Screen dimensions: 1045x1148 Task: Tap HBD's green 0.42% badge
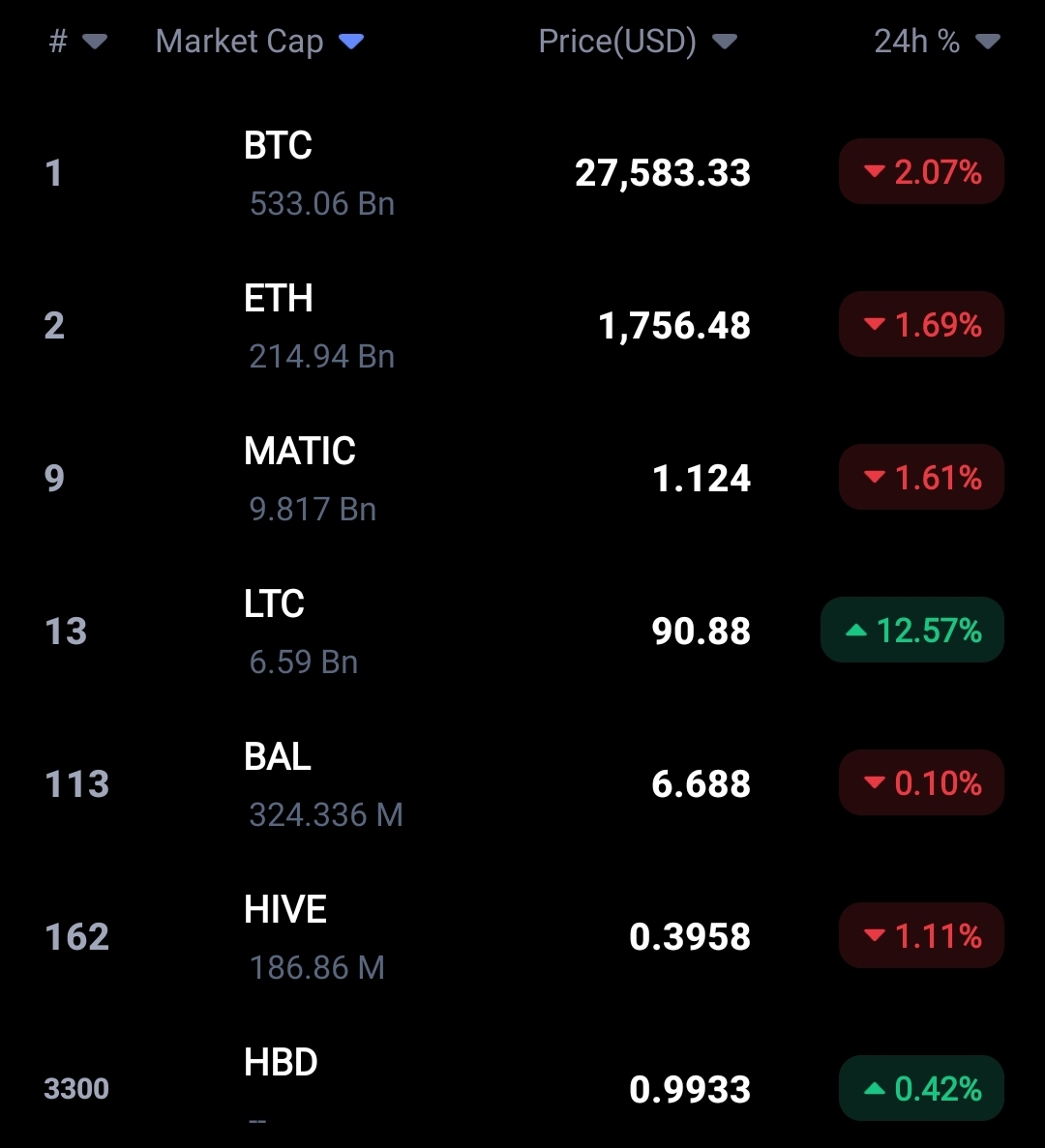(921, 1089)
